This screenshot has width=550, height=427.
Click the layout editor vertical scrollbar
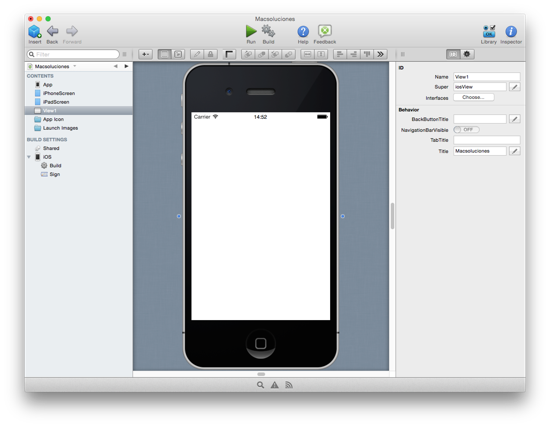[392, 216]
